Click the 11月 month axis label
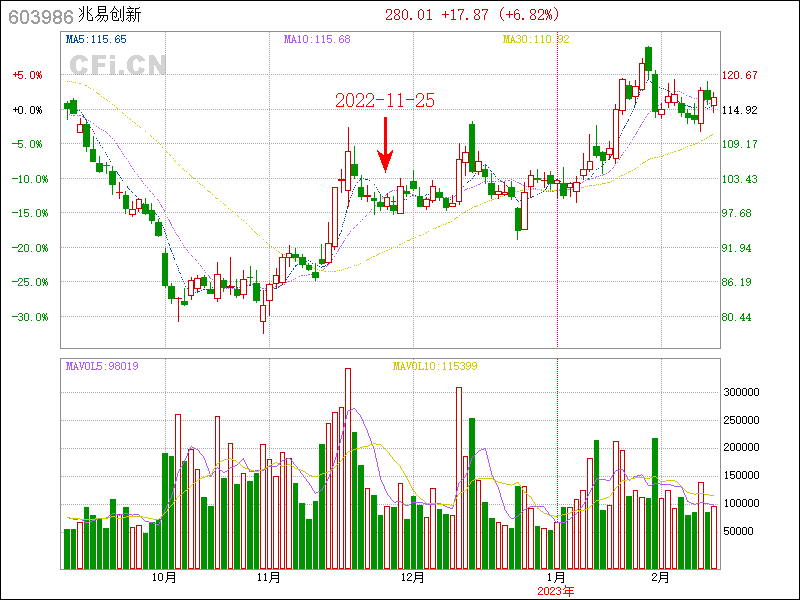 click(x=269, y=578)
